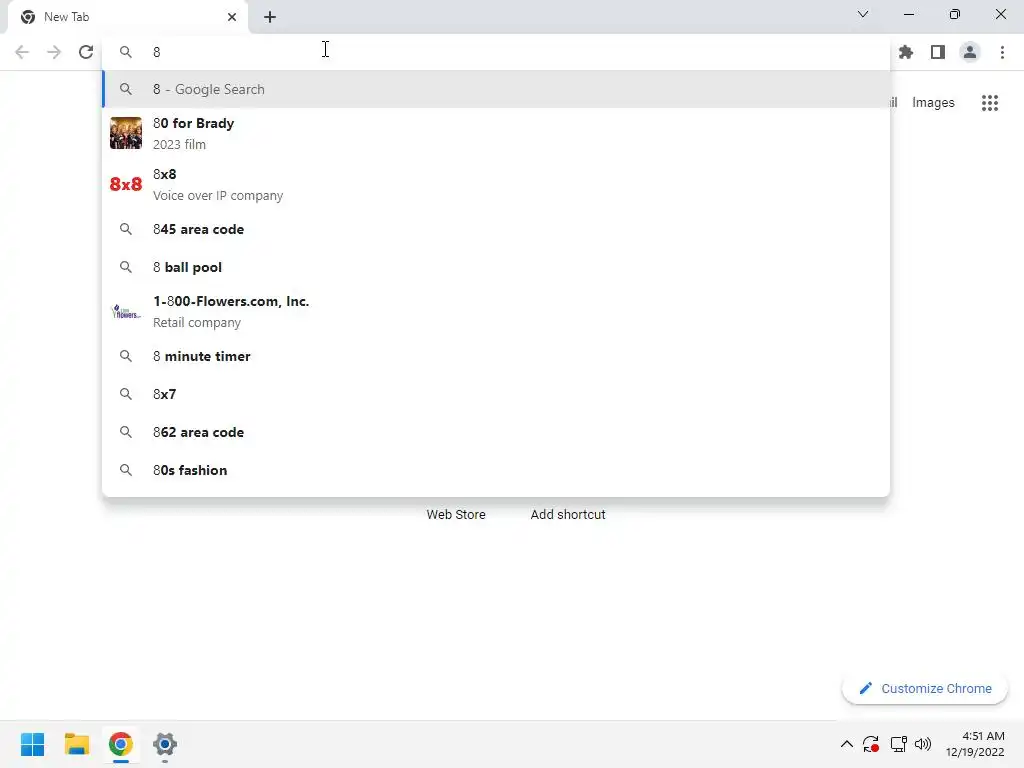Pick '8 minute timer' suggestion
This screenshot has width=1024, height=768.
pos(496,356)
